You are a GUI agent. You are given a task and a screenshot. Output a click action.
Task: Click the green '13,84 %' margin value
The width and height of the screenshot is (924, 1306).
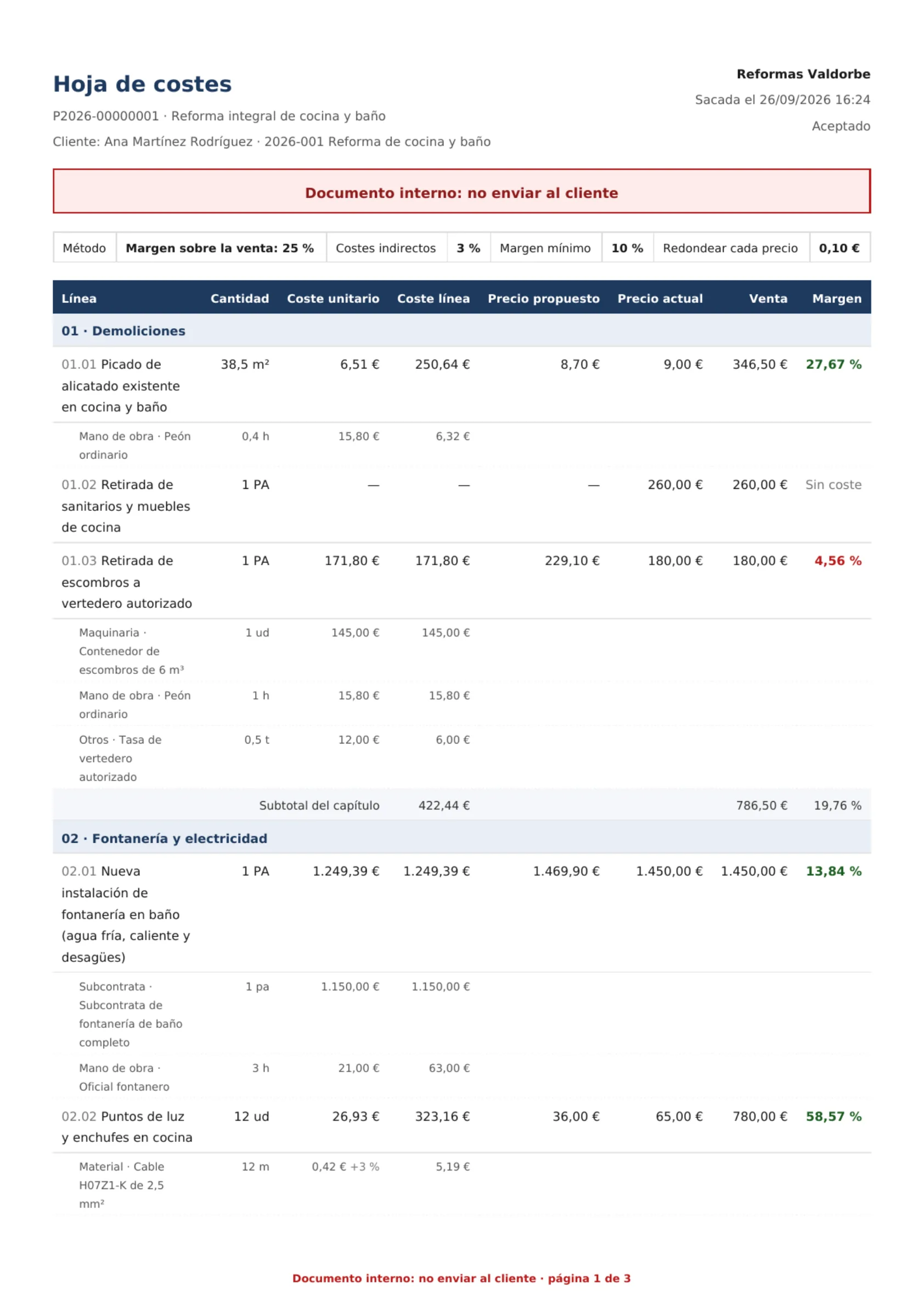pos(833,871)
